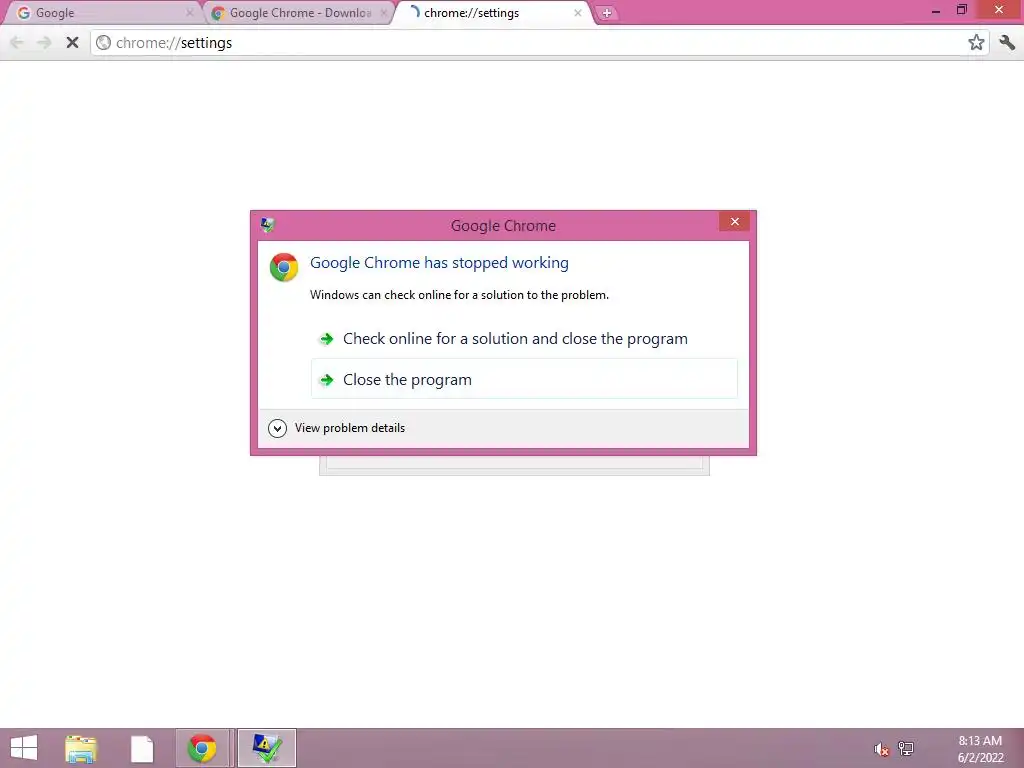Open File Explorer from the taskbar
The height and width of the screenshot is (768, 1024).
tap(81, 748)
